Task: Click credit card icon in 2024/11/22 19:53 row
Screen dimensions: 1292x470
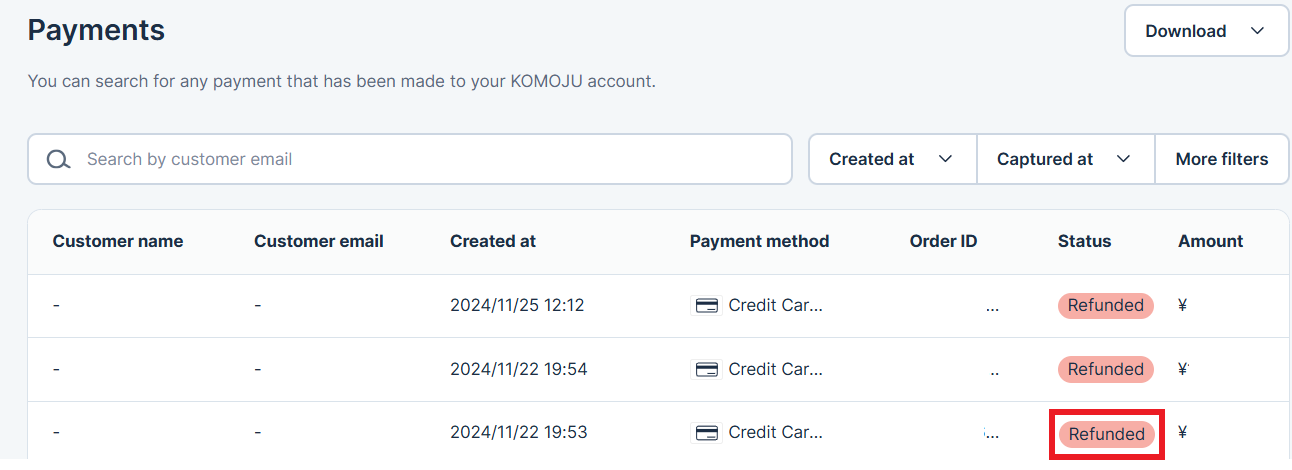Action: (x=707, y=434)
